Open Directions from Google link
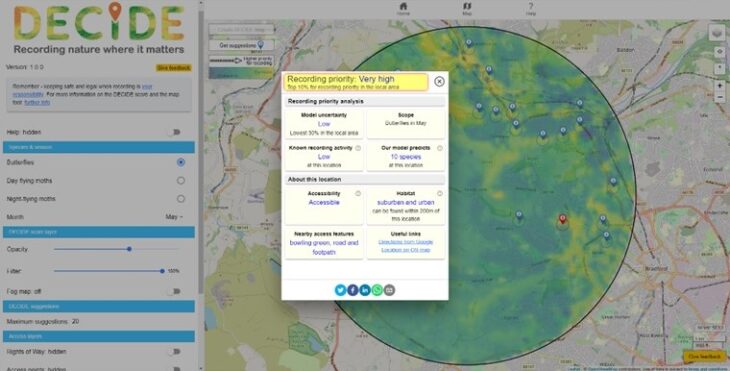 pyautogui.click(x=406, y=242)
